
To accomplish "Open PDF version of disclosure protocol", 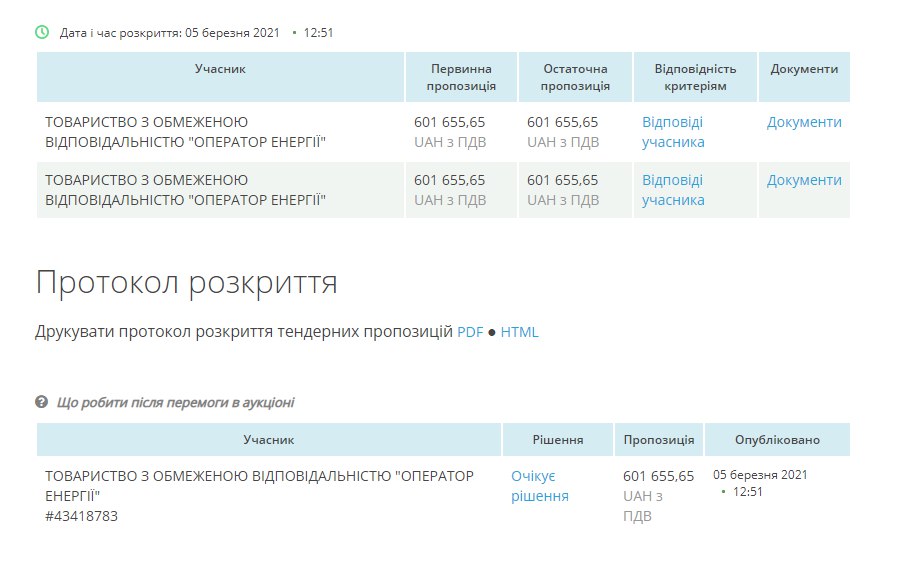I will (x=470, y=332).
